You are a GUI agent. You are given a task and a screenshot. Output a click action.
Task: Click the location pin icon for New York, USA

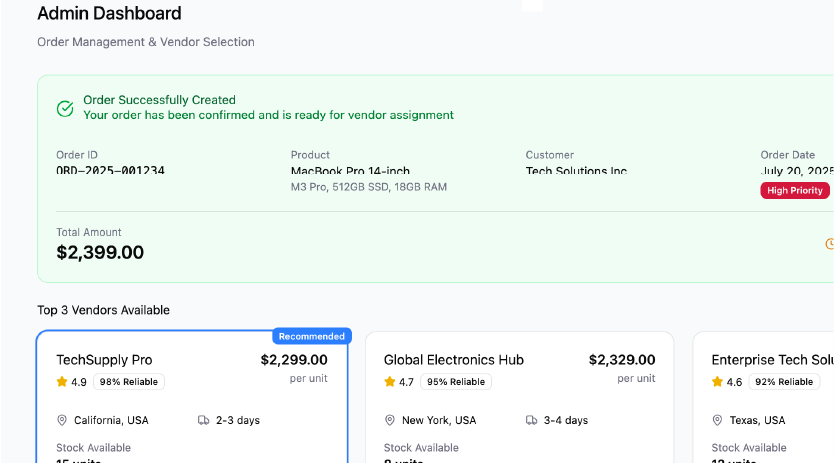click(389, 420)
